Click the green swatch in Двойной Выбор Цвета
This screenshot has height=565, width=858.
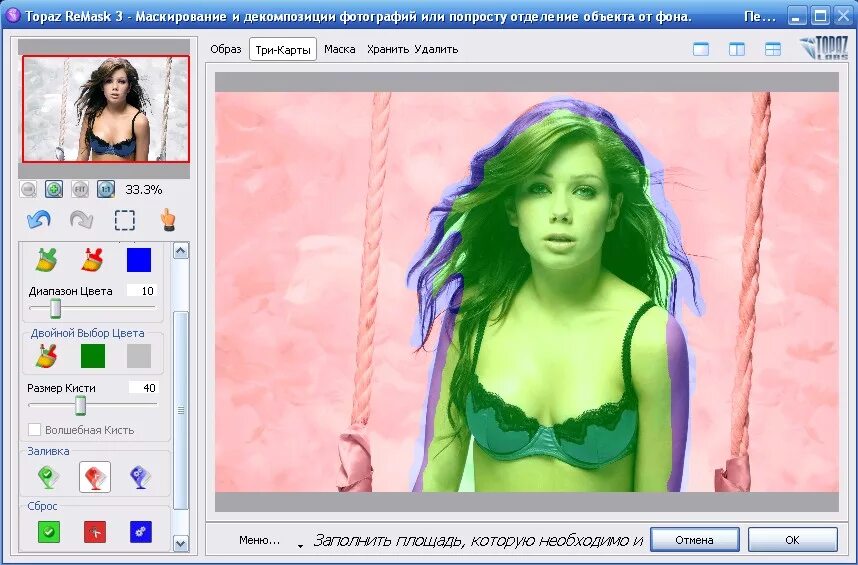(x=92, y=356)
